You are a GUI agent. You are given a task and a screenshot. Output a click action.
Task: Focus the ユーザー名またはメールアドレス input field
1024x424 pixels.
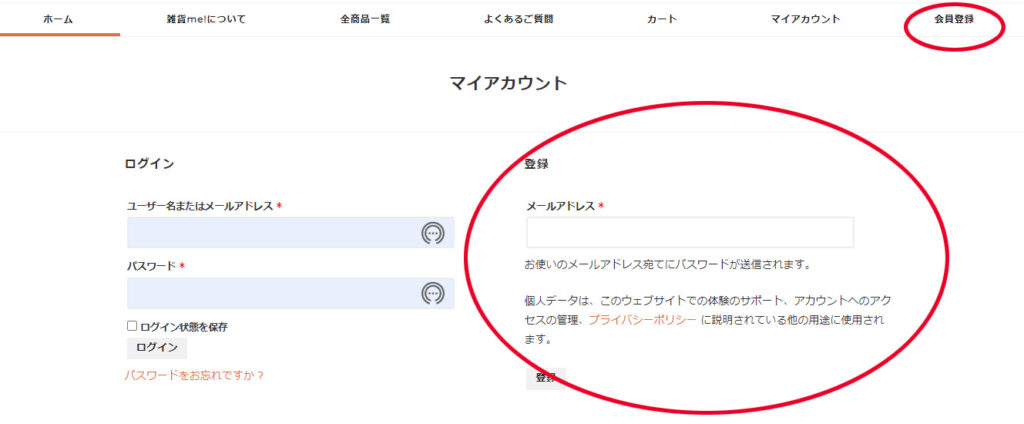pyautogui.click(x=270, y=233)
